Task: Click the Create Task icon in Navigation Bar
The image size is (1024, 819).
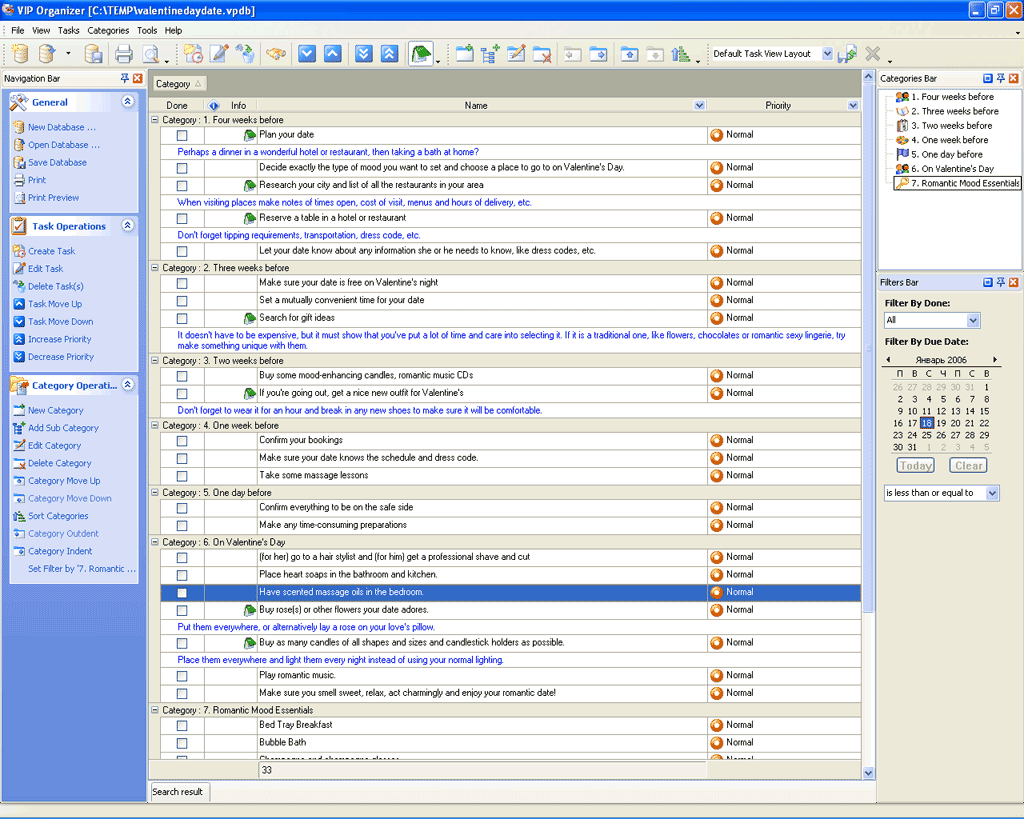Action: coord(20,251)
